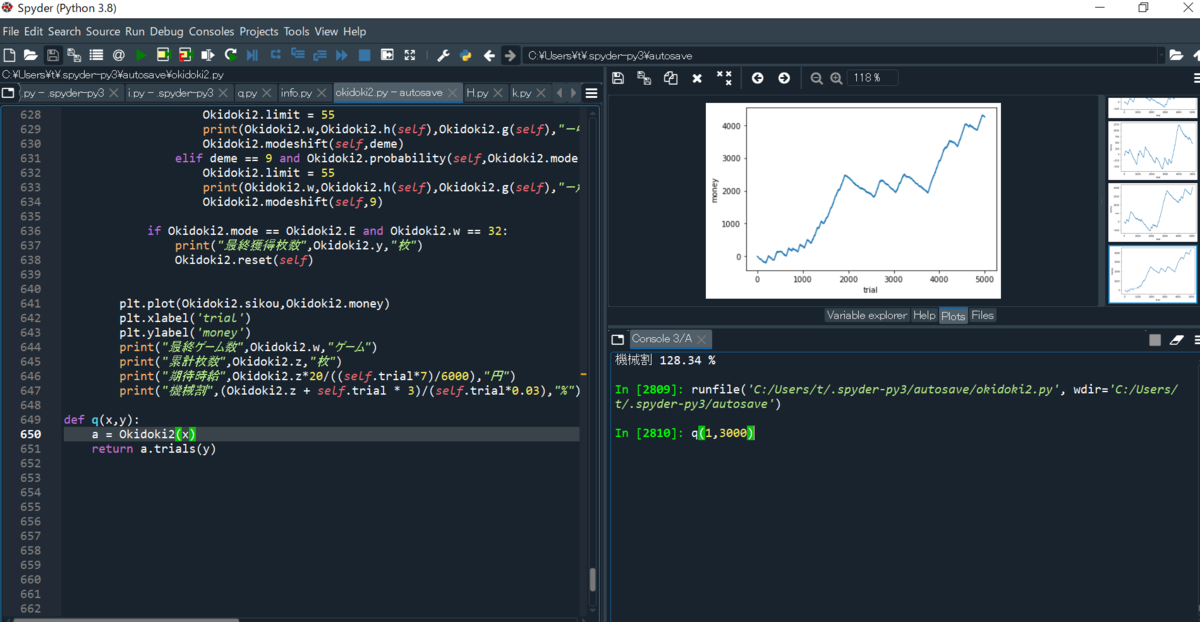Image resolution: width=1200 pixels, height=622 pixels.
Task: Switch to the info.py editor tab
Action: click(297, 93)
